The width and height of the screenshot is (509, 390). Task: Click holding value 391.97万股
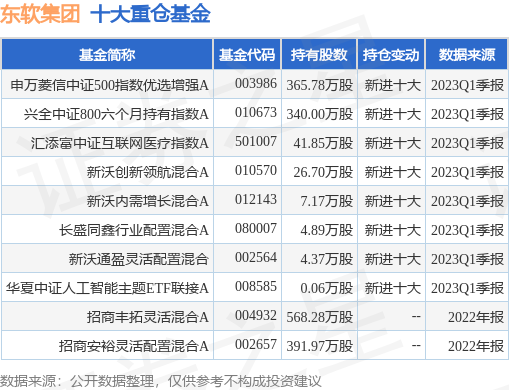pos(320,346)
